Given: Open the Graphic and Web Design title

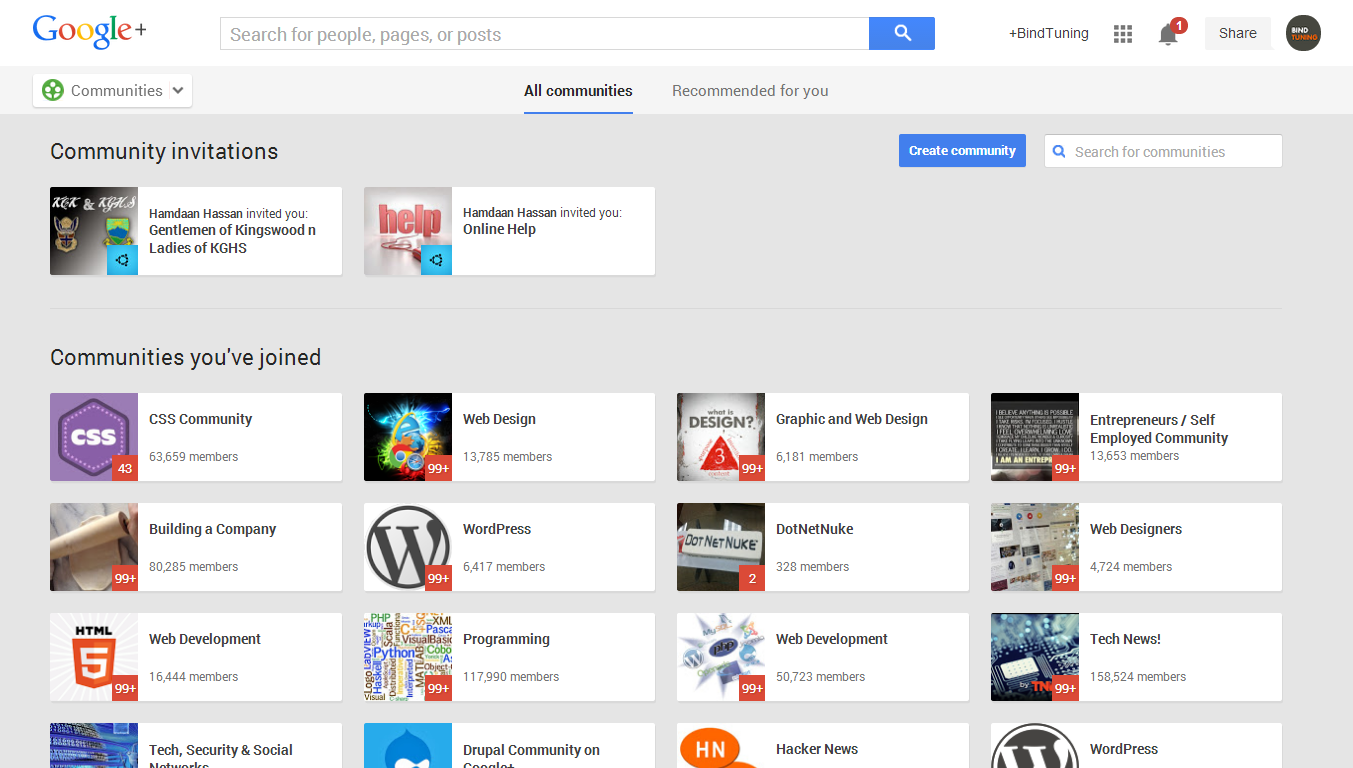Looking at the screenshot, I should tap(852, 419).
